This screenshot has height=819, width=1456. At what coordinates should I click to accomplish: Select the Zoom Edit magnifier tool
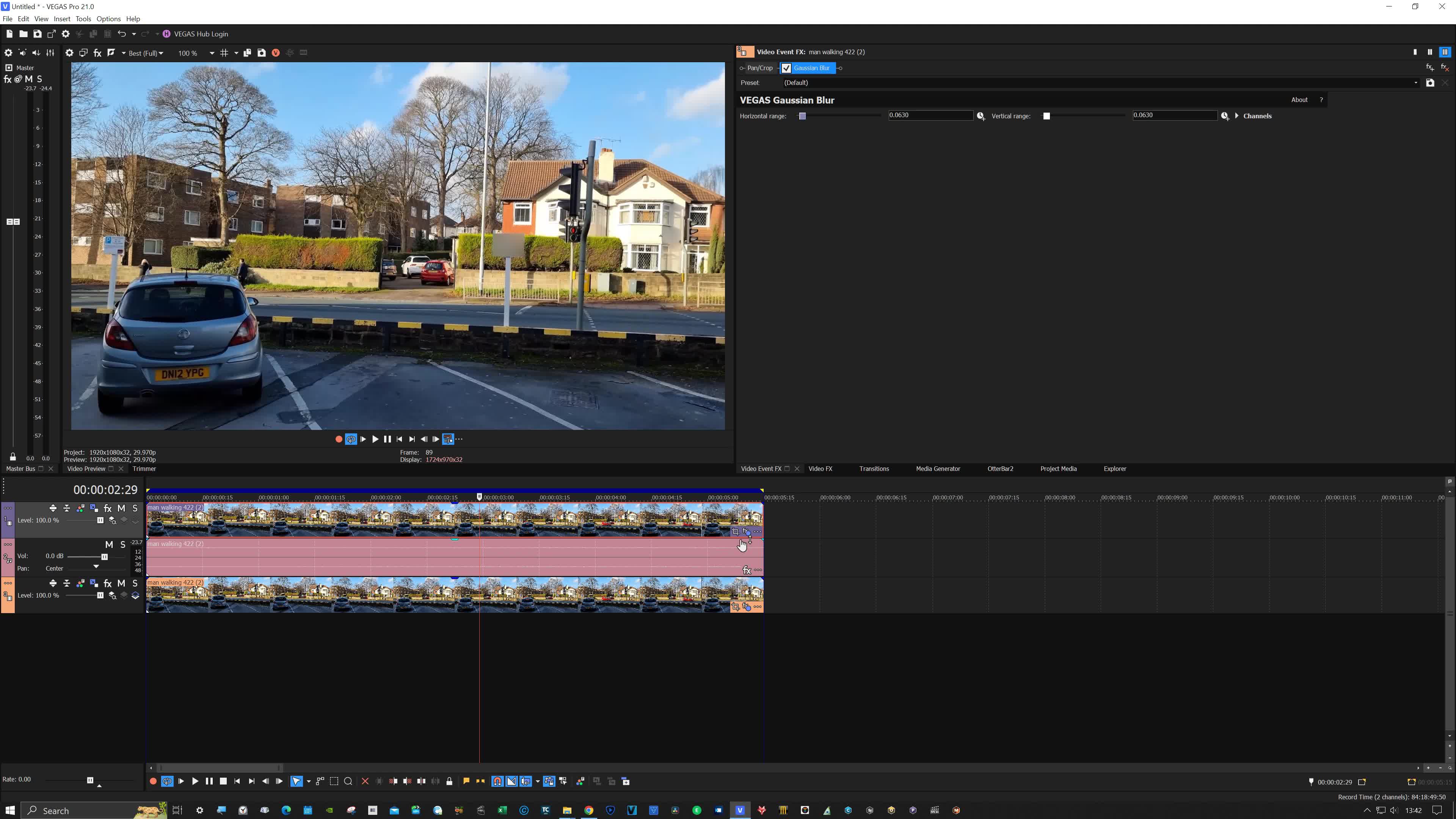[348, 781]
